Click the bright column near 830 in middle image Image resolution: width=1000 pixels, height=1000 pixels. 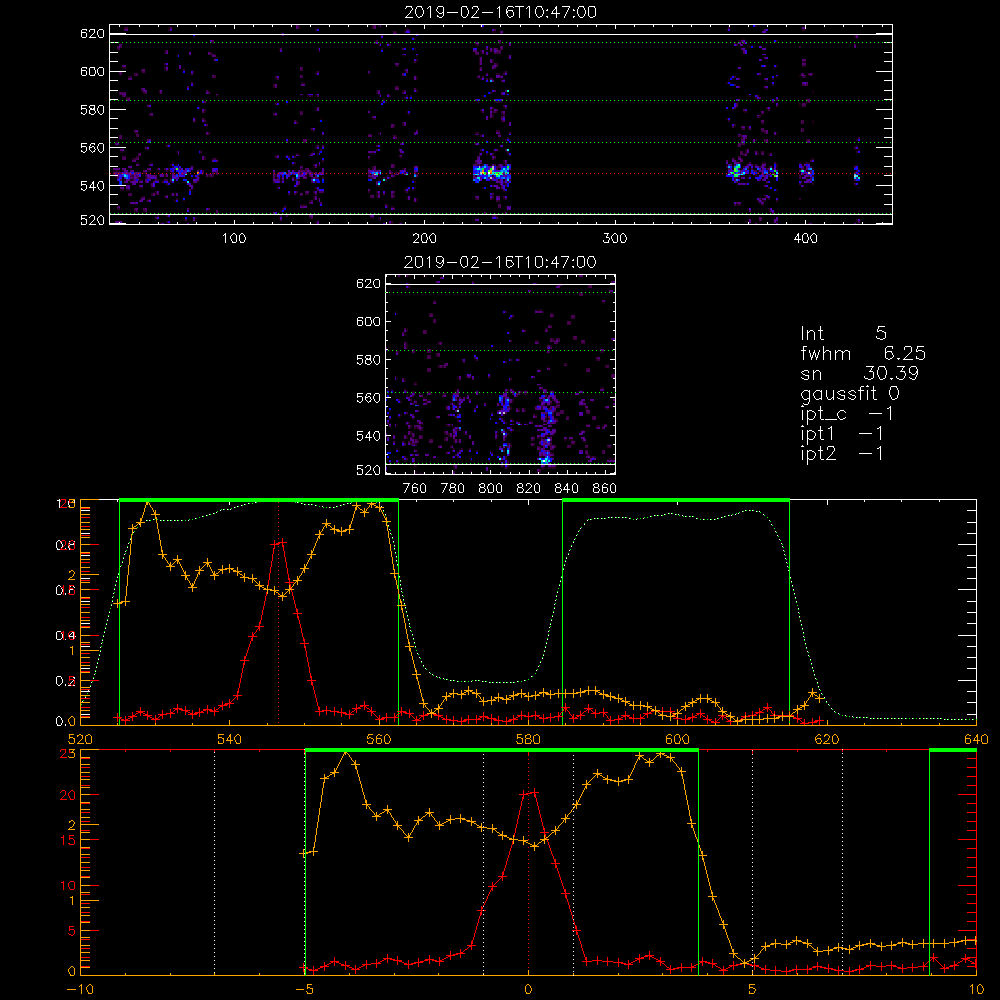click(x=546, y=427)
